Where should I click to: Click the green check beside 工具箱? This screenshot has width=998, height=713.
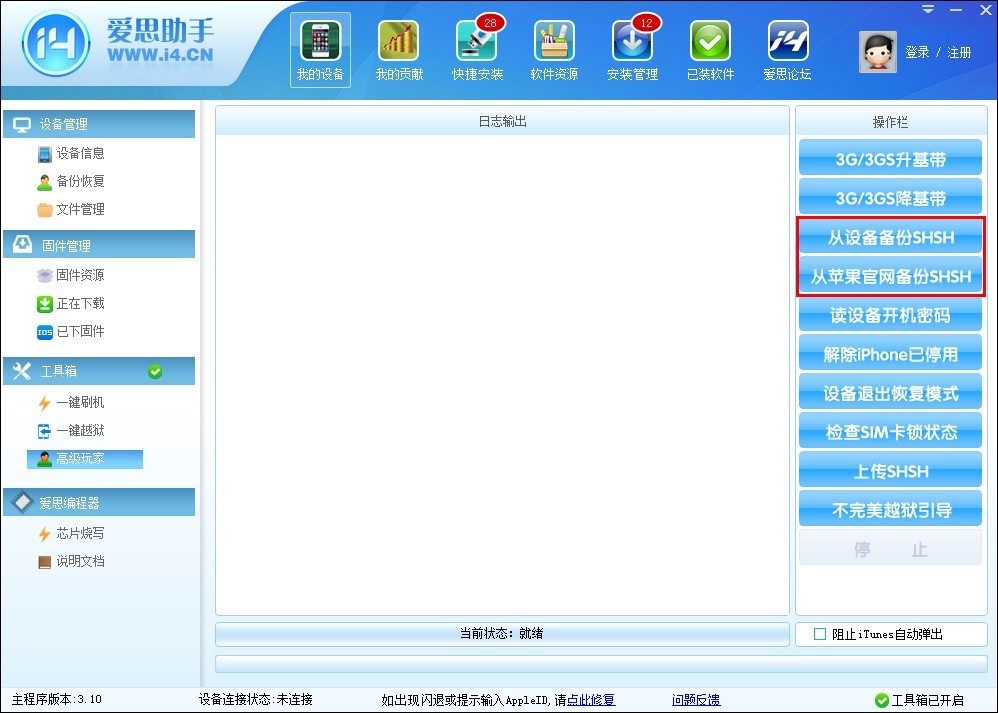coord(155,371)
